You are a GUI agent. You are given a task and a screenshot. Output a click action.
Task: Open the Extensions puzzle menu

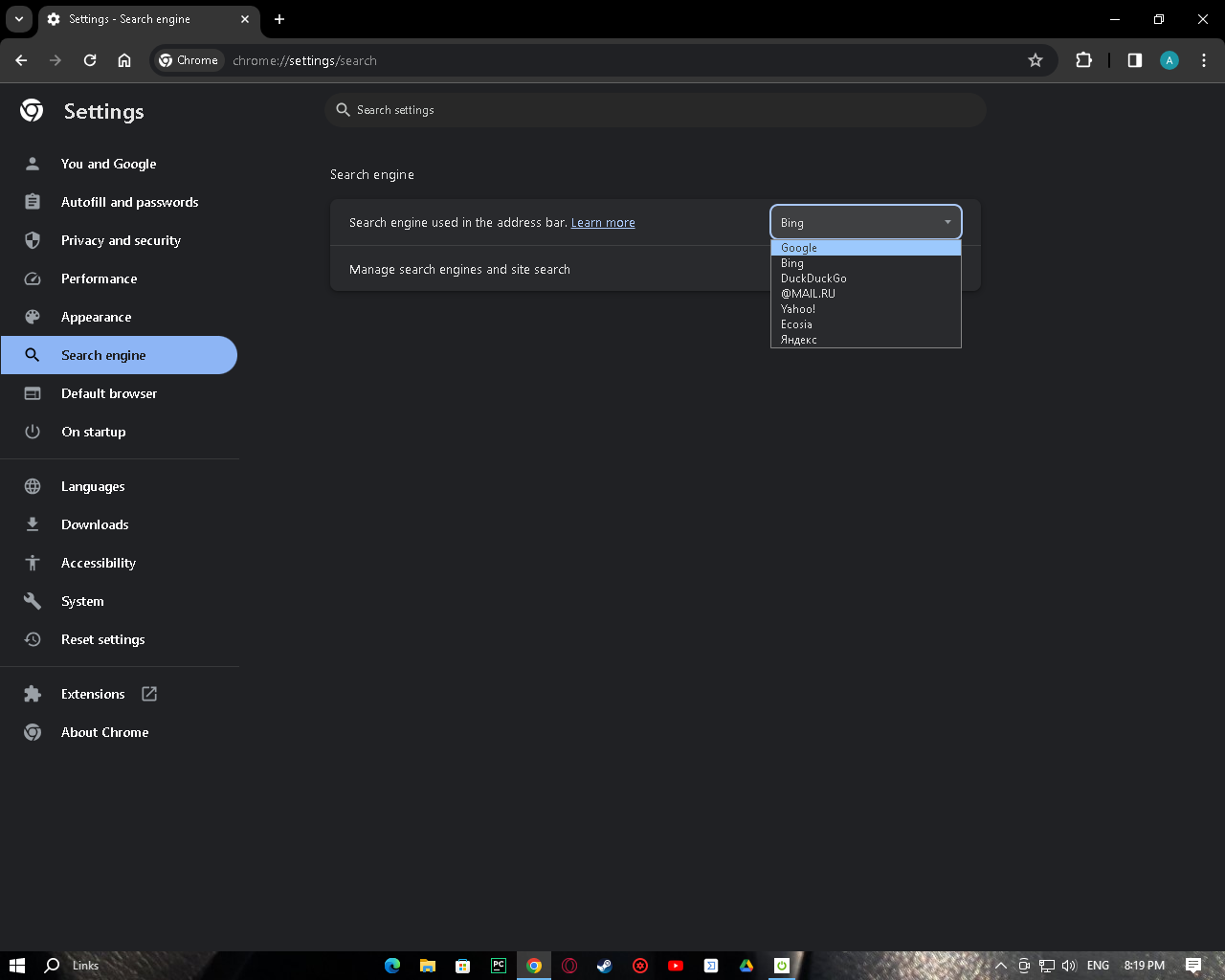1083,60
